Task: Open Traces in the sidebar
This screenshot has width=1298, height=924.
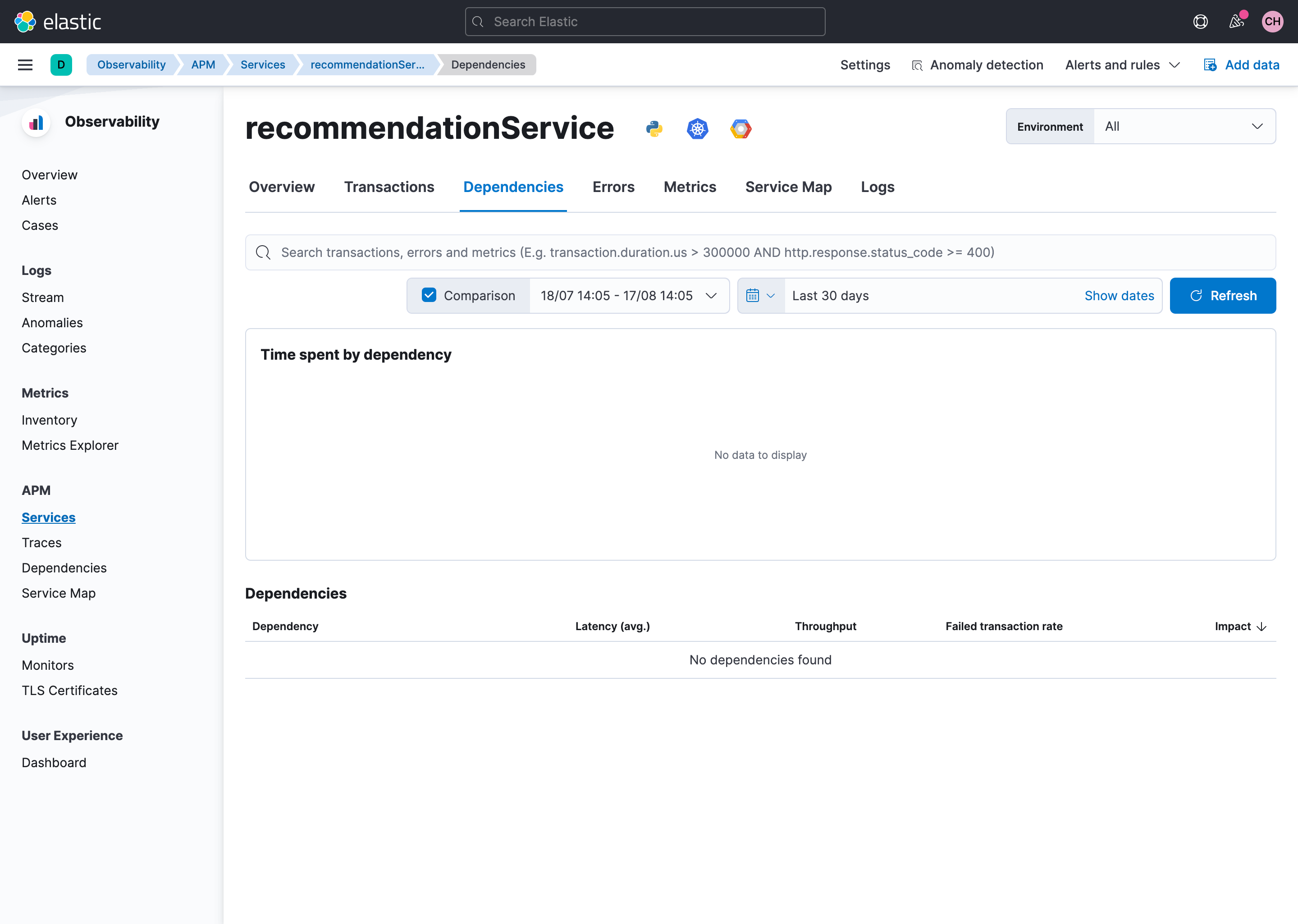Action: [41, 542]
